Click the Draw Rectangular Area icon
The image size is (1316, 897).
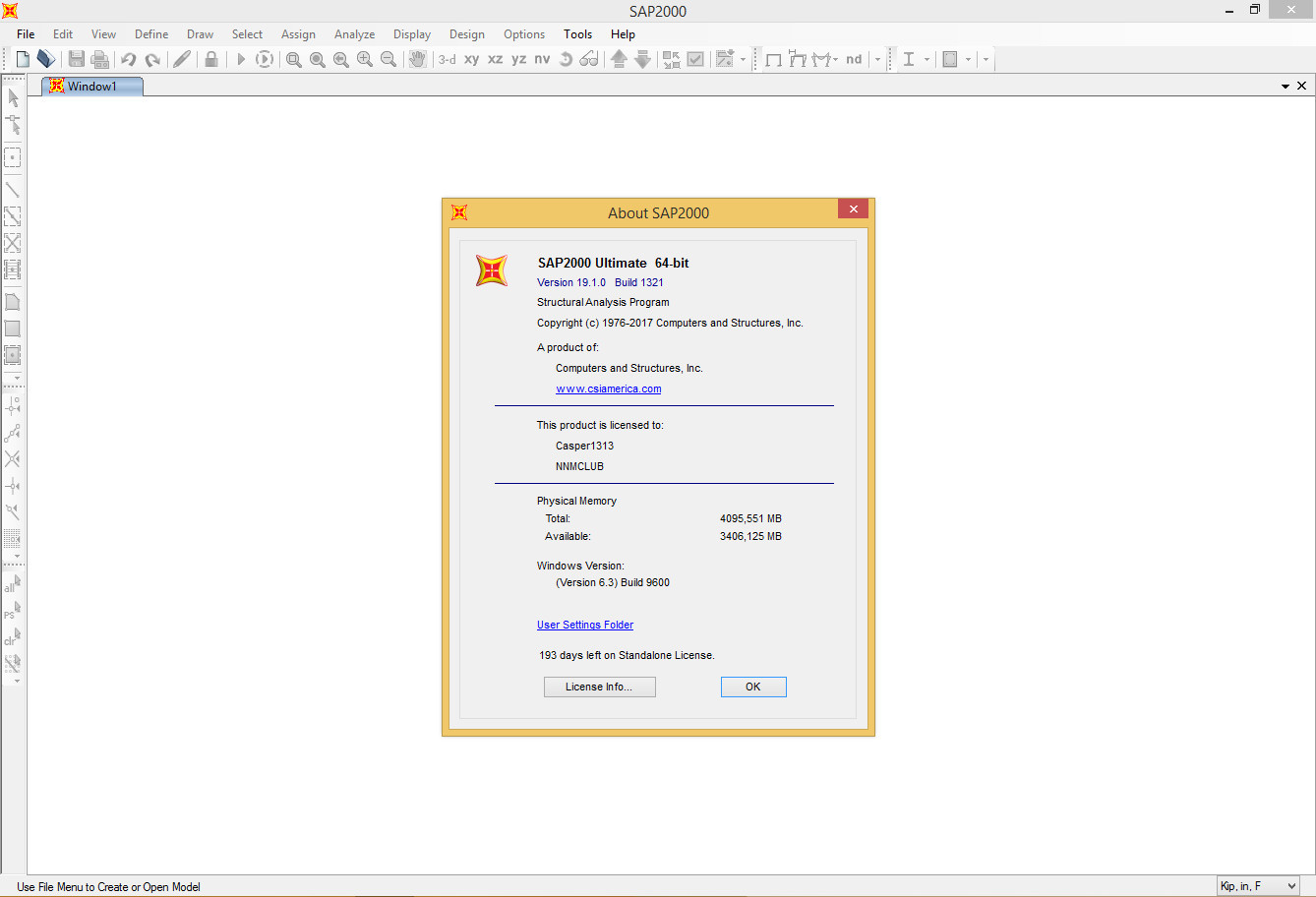coord(13,329)
